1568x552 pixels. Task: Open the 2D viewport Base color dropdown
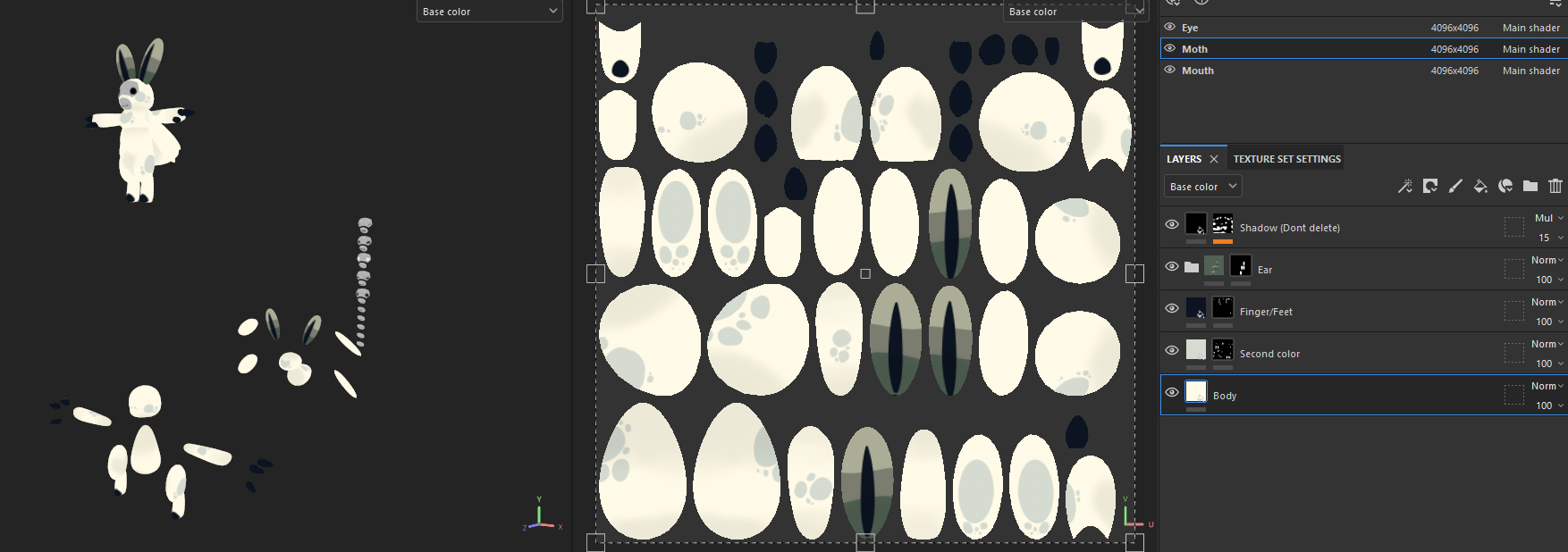coord(1075,11)
